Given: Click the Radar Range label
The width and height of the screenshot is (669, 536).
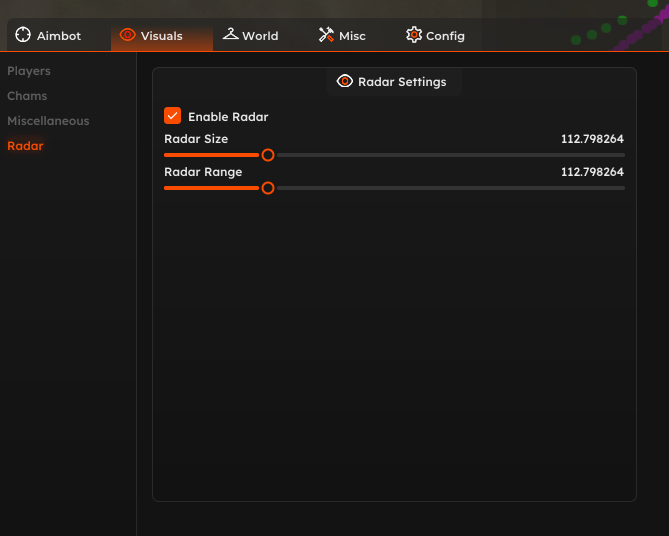Looking at the screenshot, I should (203, 172).
